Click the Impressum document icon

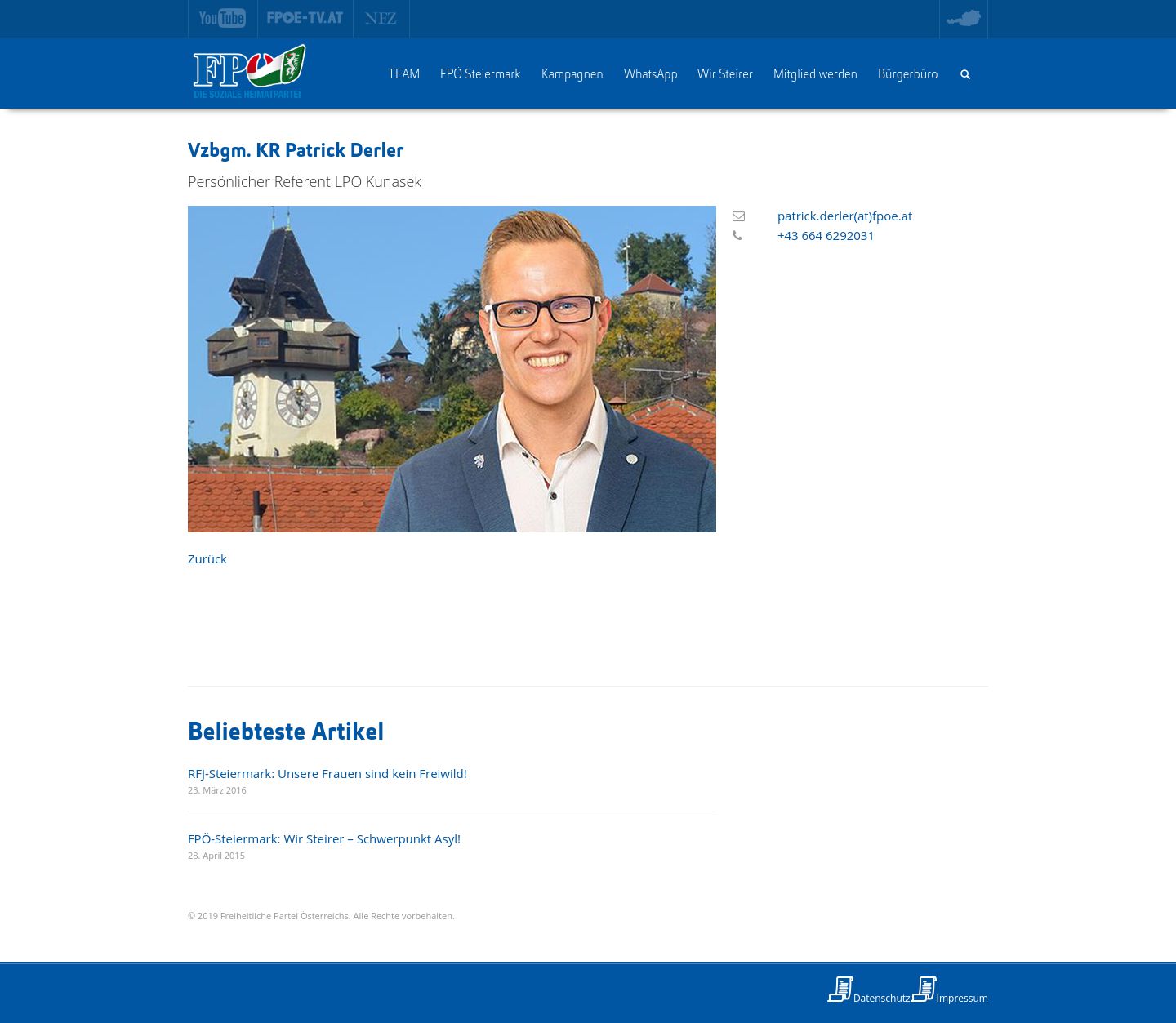point(924,990)
